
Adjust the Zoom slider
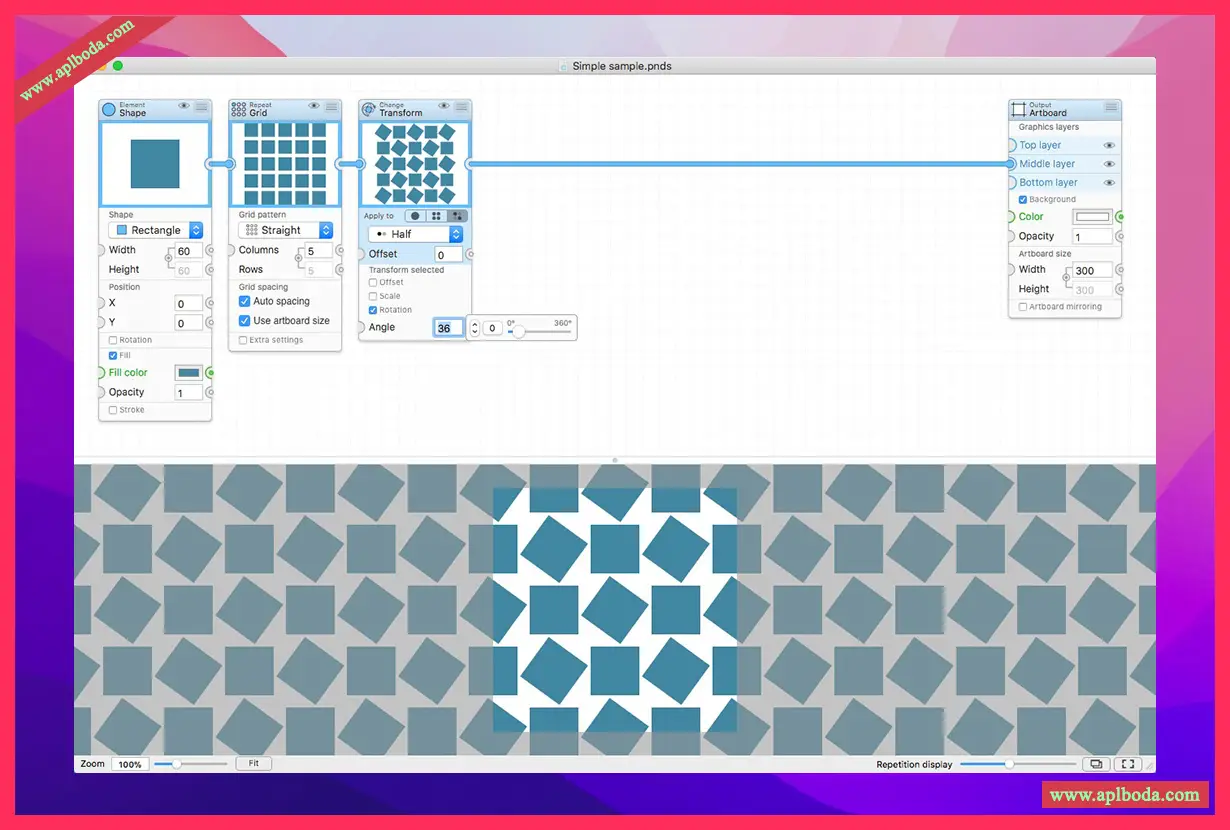tap(191, 764)
